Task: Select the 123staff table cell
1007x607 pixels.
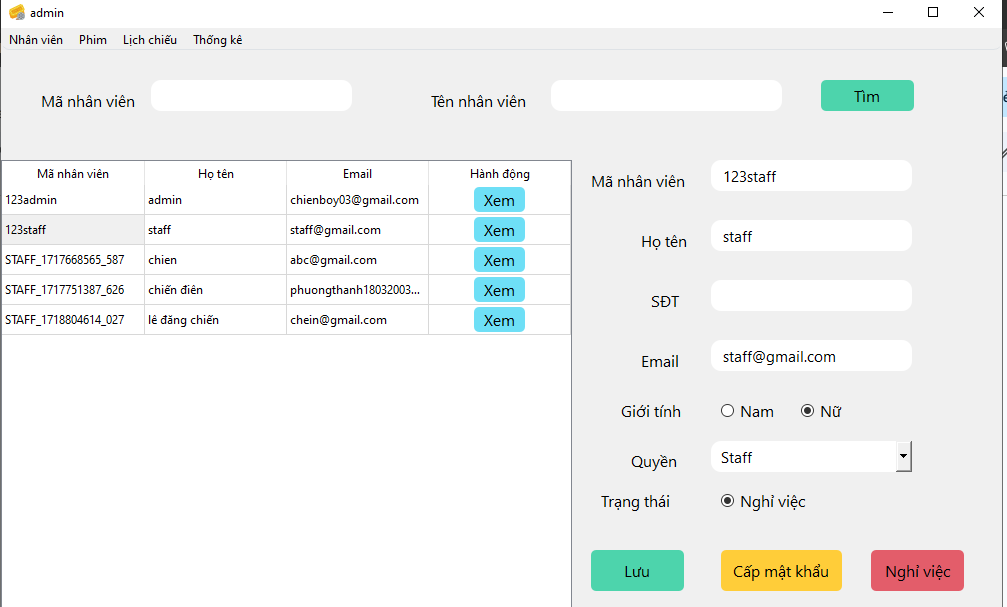Action: click(x=73, y=230)
